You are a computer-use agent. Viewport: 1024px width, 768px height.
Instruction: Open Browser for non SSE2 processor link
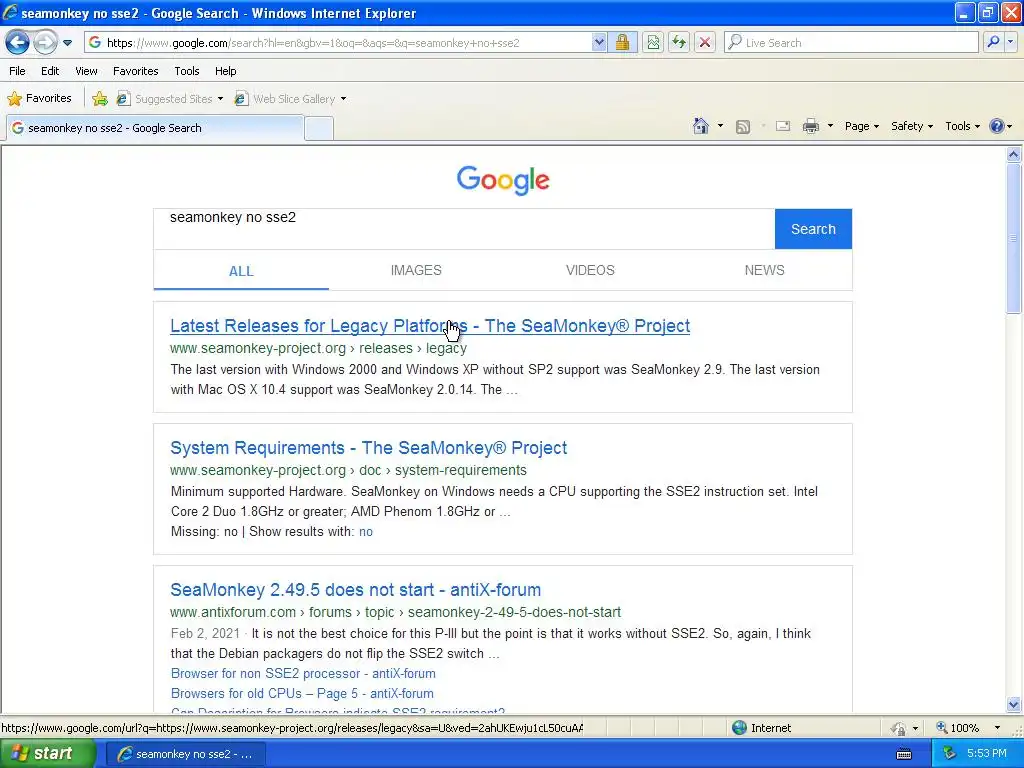pyautogui.click(x=303, y=673)
